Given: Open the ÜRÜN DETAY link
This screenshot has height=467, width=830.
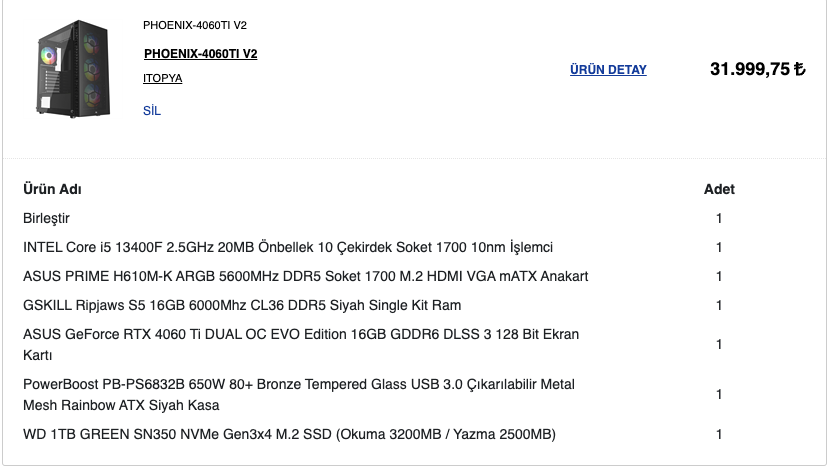Looking at the screenshot, I should pos(608,70).
